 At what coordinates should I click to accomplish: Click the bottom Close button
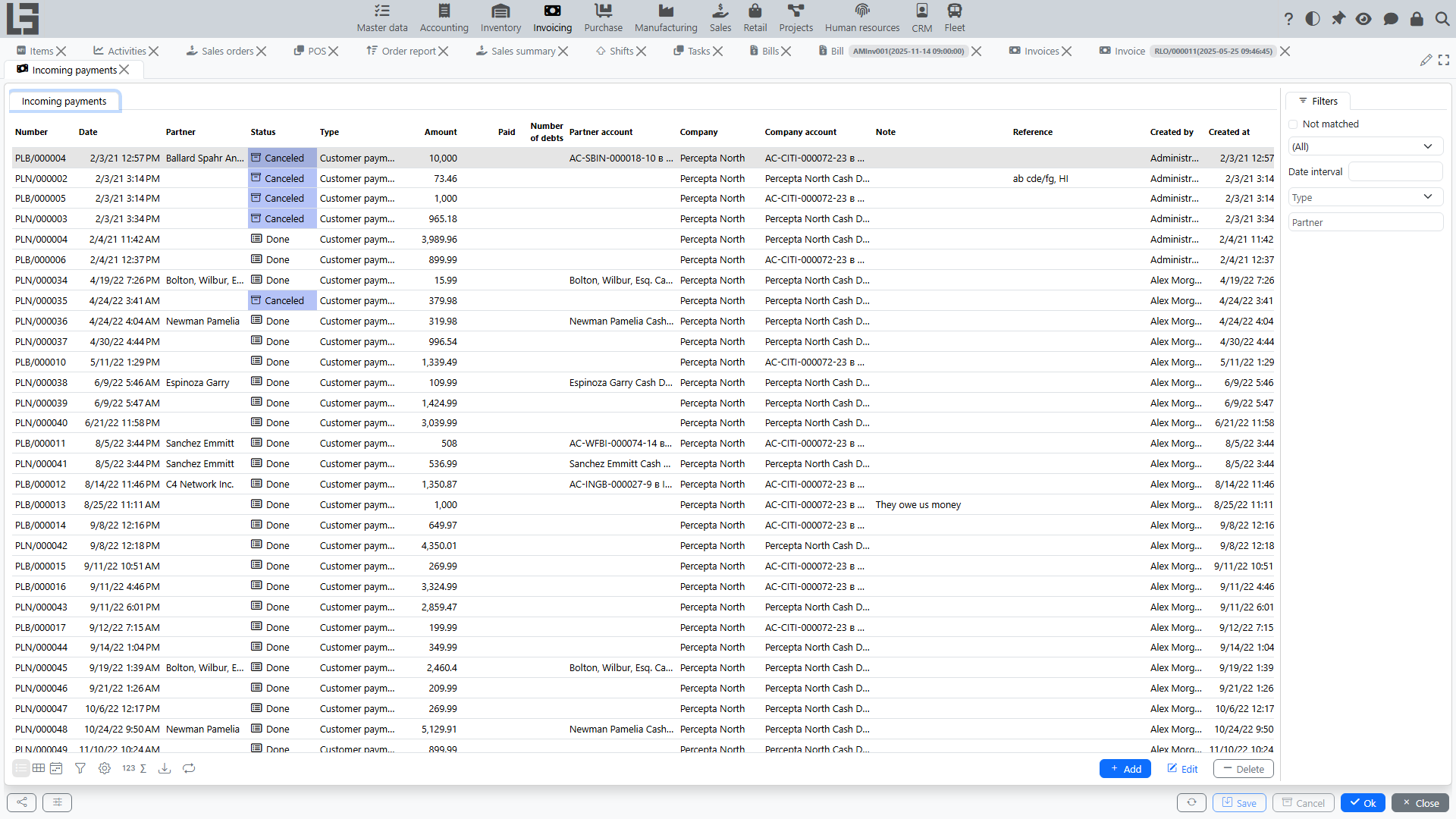[1420, 802]
